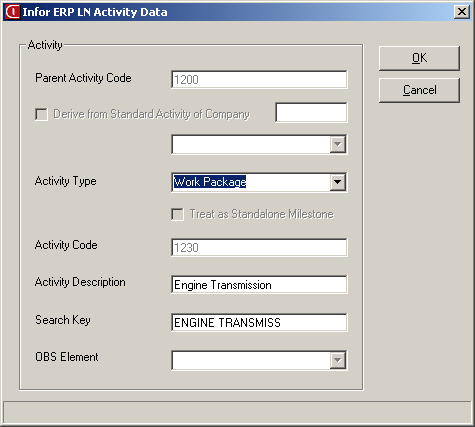Click inside the OBS Element combo field
Image resolution: width=475 pixels, height=427 pixels.
(x=251, y=360)
